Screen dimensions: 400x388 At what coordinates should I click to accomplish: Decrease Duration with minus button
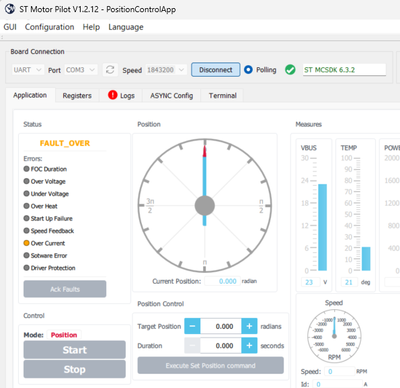(x=192, y=346)
